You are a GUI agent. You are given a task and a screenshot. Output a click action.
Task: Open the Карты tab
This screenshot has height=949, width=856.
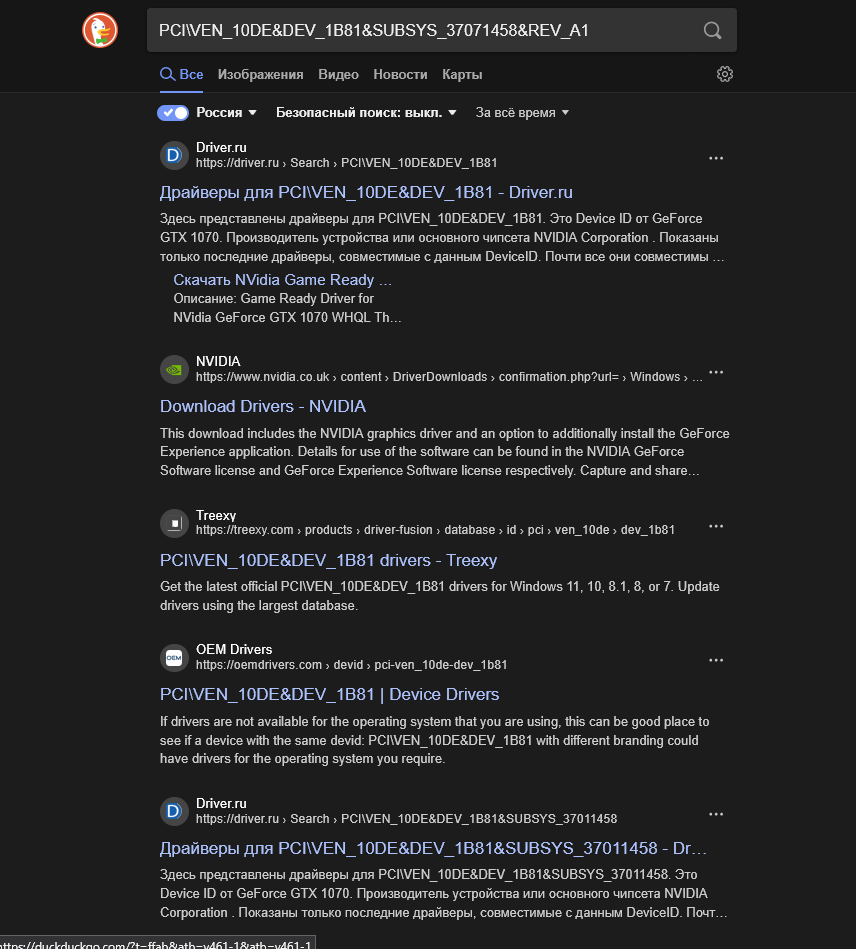pyautogui.click(x=462, y=74)
